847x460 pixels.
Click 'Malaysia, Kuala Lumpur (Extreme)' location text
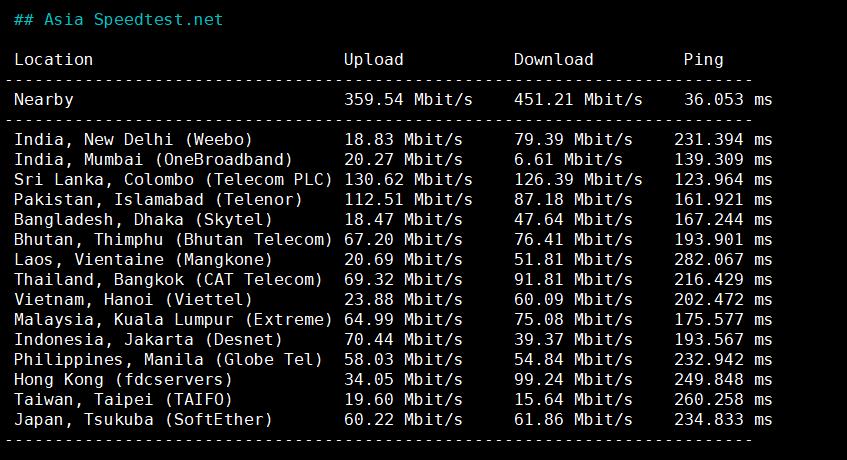(x=173, y=319)
